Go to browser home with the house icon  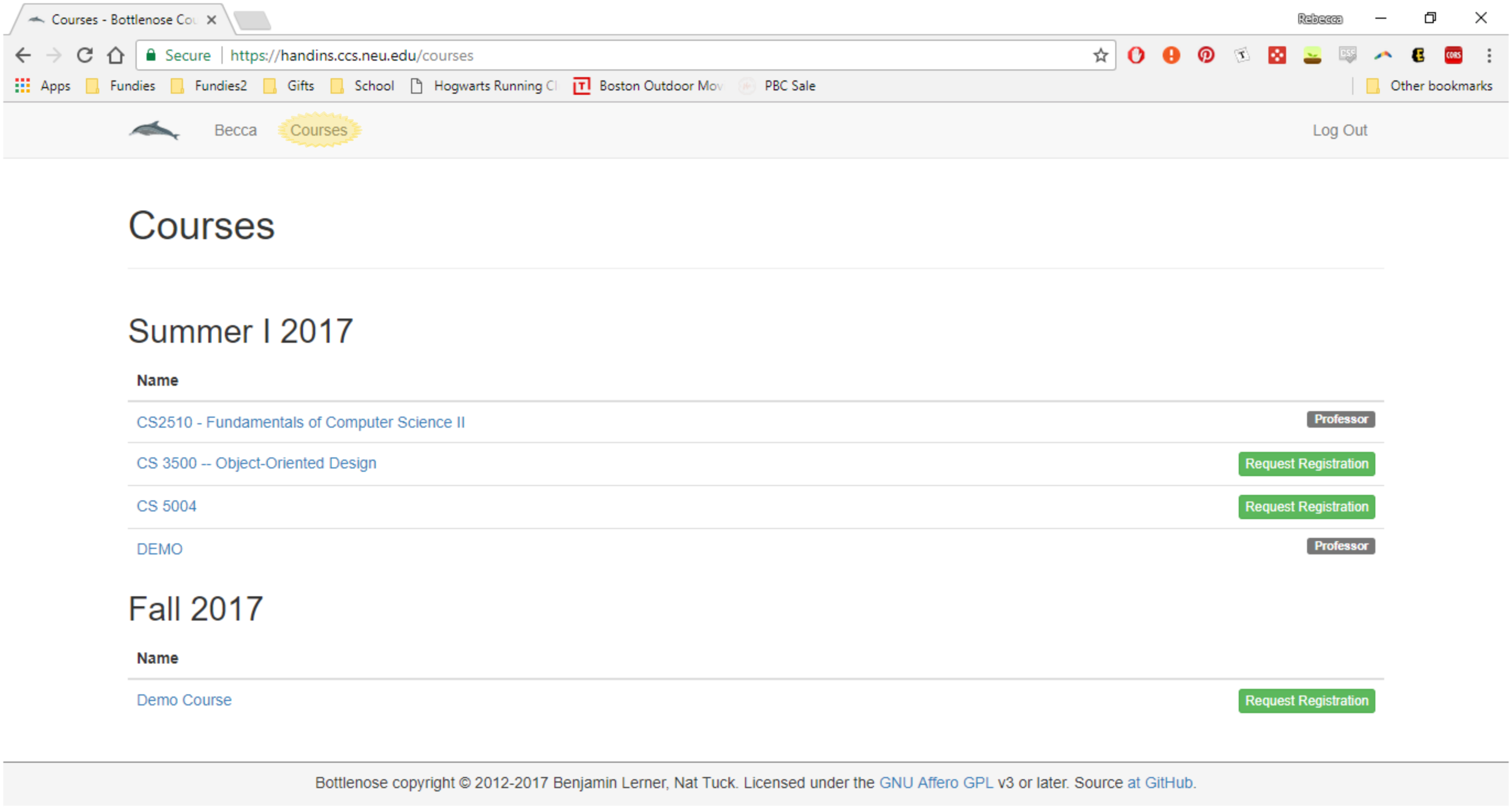[x=116, y=55]
